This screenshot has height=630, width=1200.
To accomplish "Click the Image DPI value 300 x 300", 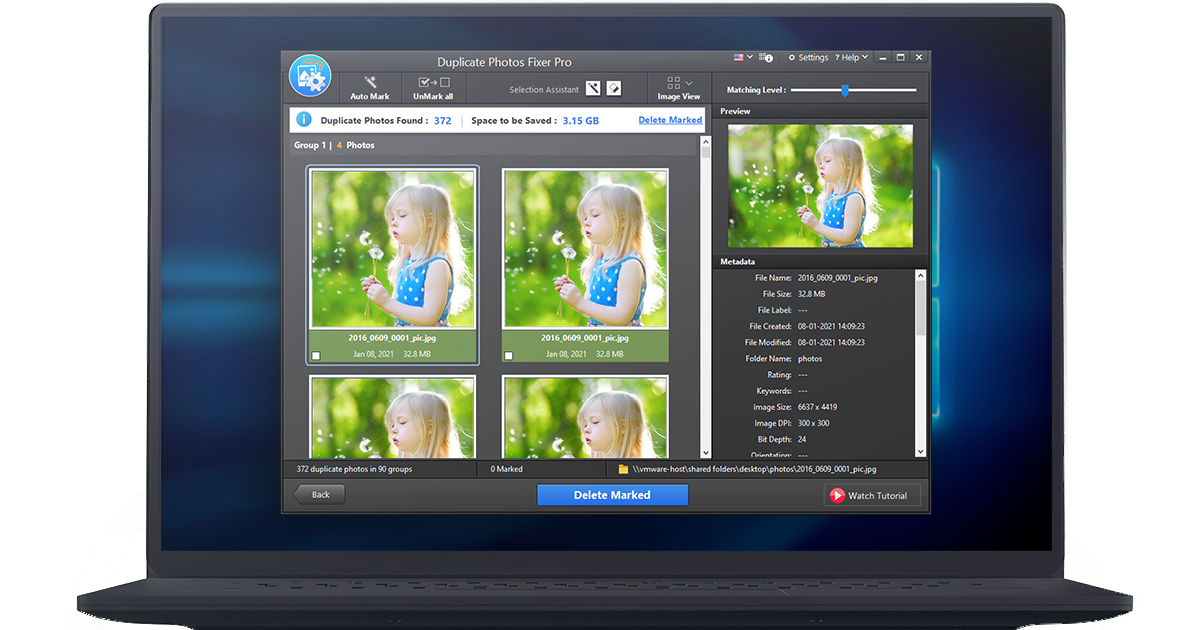I will 814,423.
